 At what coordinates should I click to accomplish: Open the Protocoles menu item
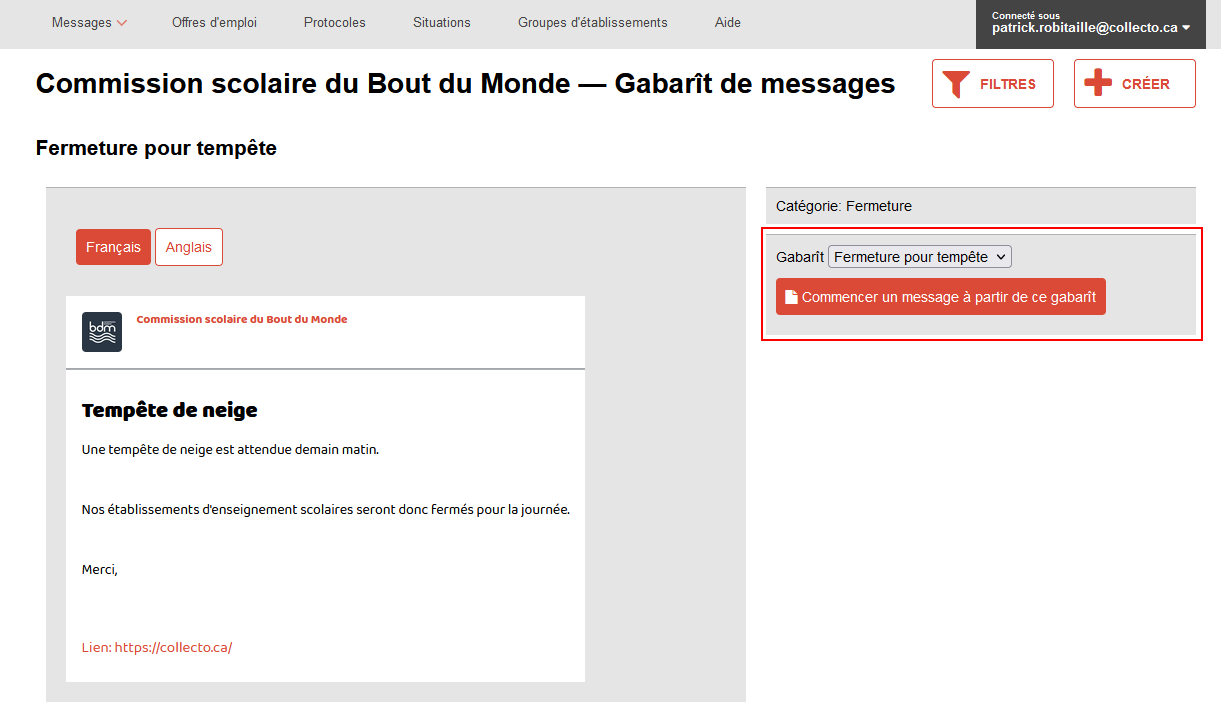click(x=335, y=23)
